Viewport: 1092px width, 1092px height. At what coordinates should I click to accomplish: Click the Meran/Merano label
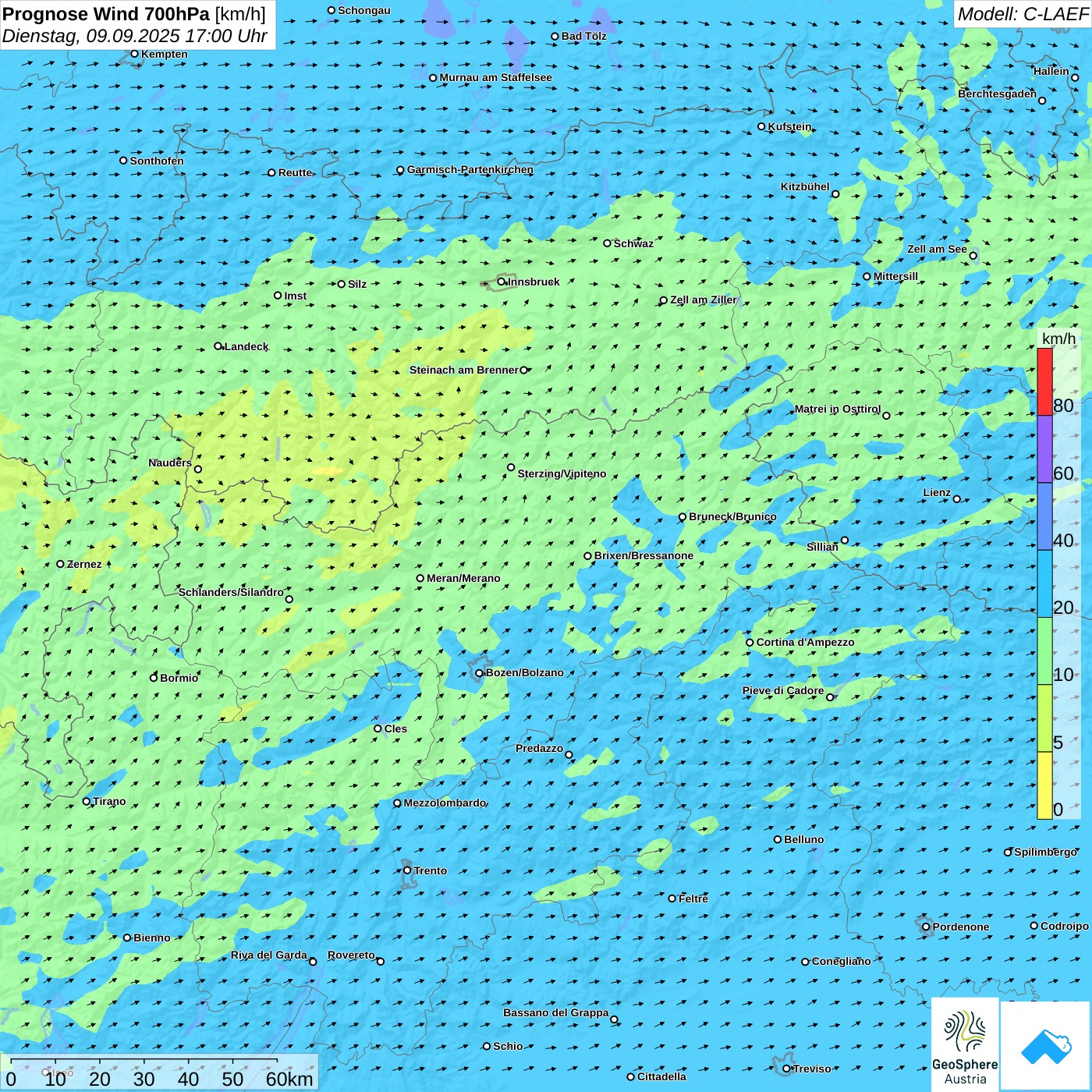coord(463,578)
